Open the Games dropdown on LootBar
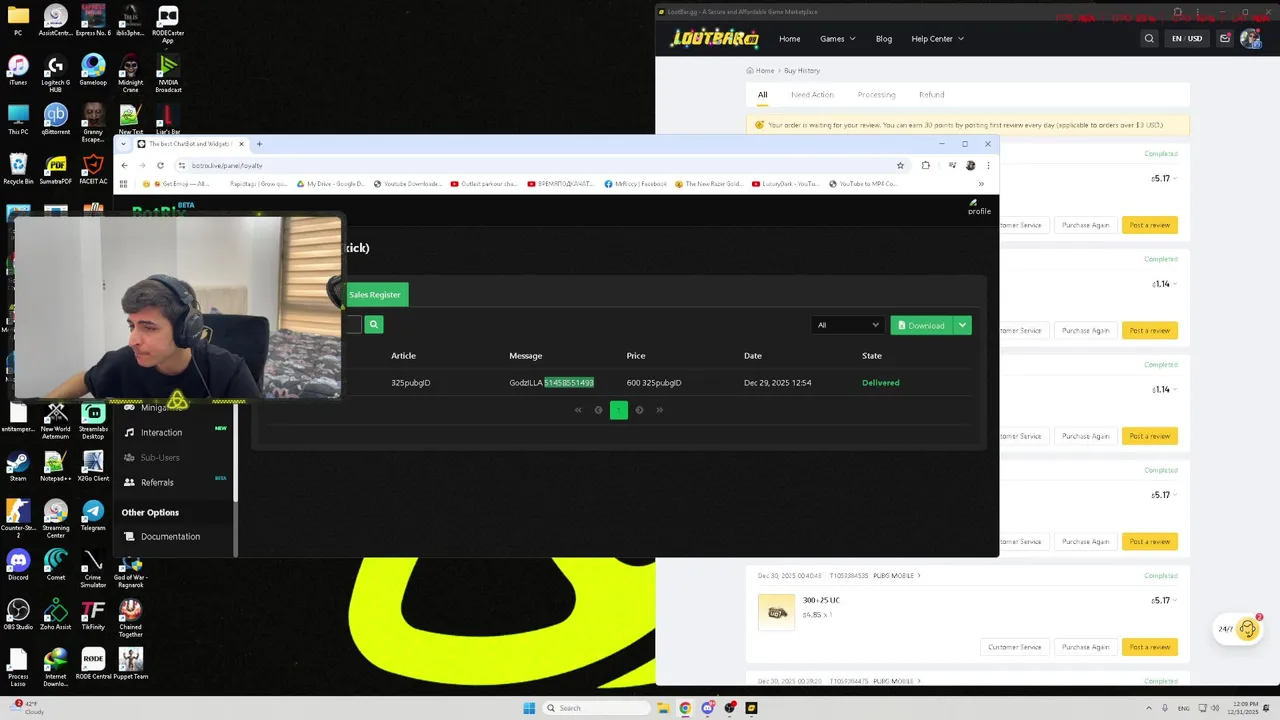This screenshot has width=1280, height=720. (x=838, y=39)
